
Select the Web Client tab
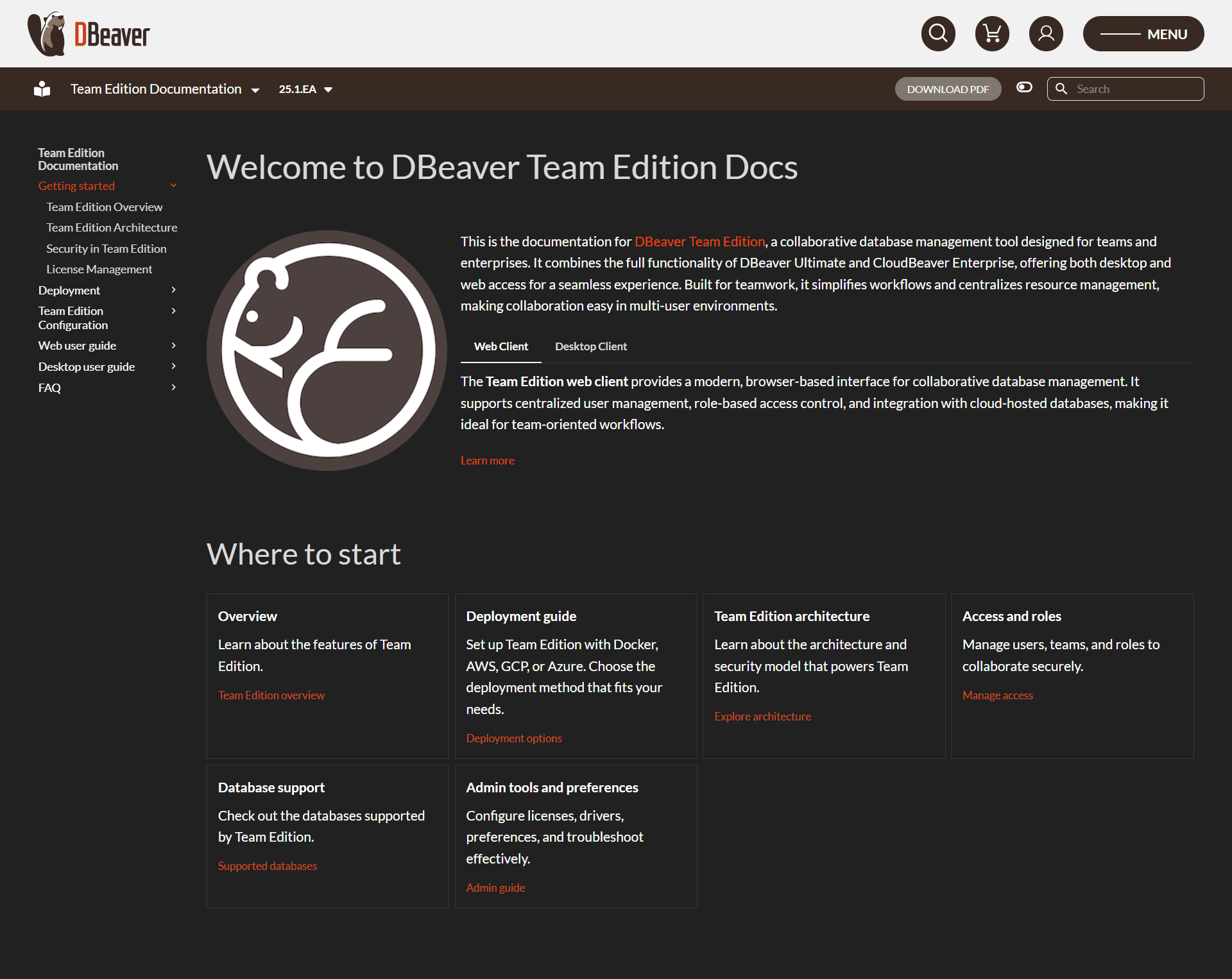(x=501, y=346)
